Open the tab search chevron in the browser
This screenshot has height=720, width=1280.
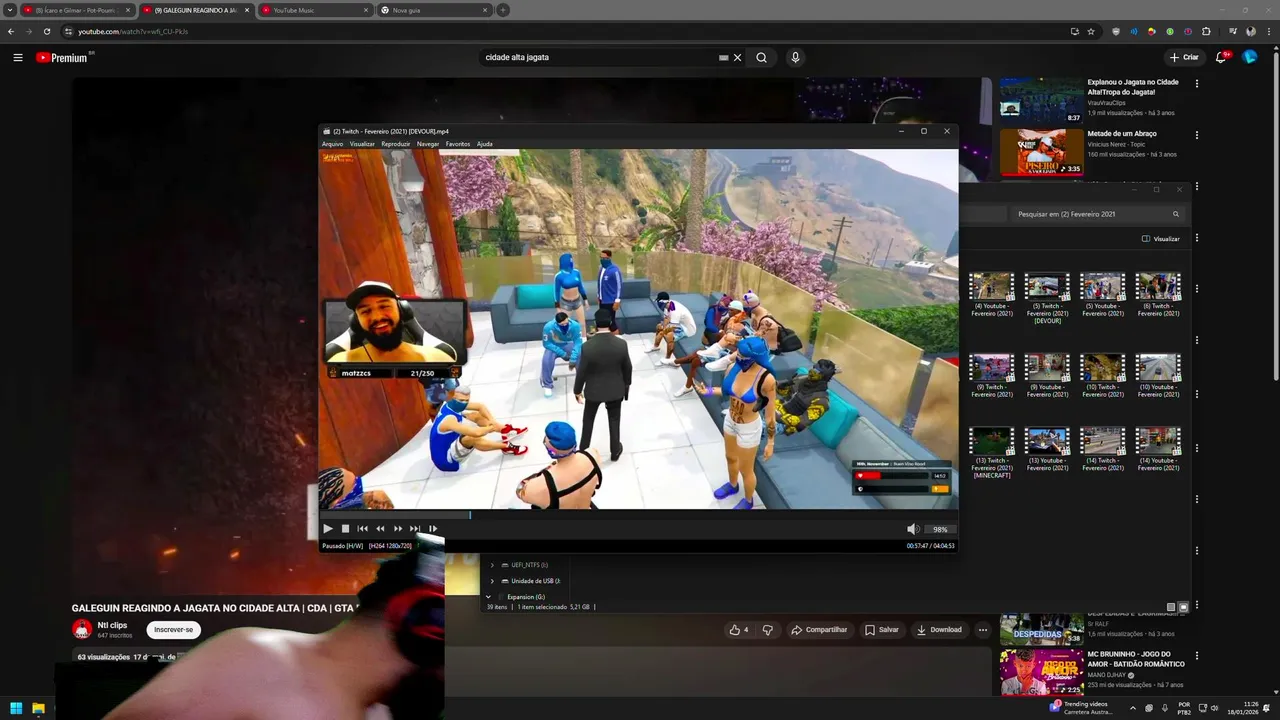pos(8,10)
